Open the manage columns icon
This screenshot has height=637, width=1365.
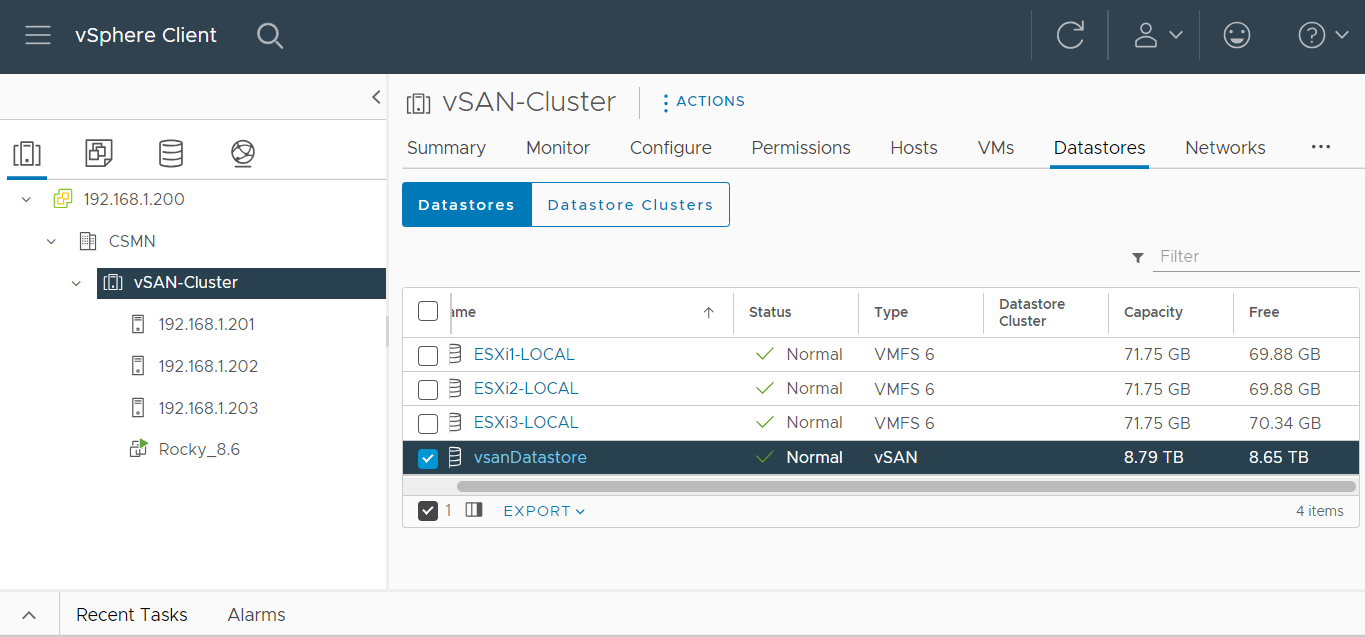474,510
